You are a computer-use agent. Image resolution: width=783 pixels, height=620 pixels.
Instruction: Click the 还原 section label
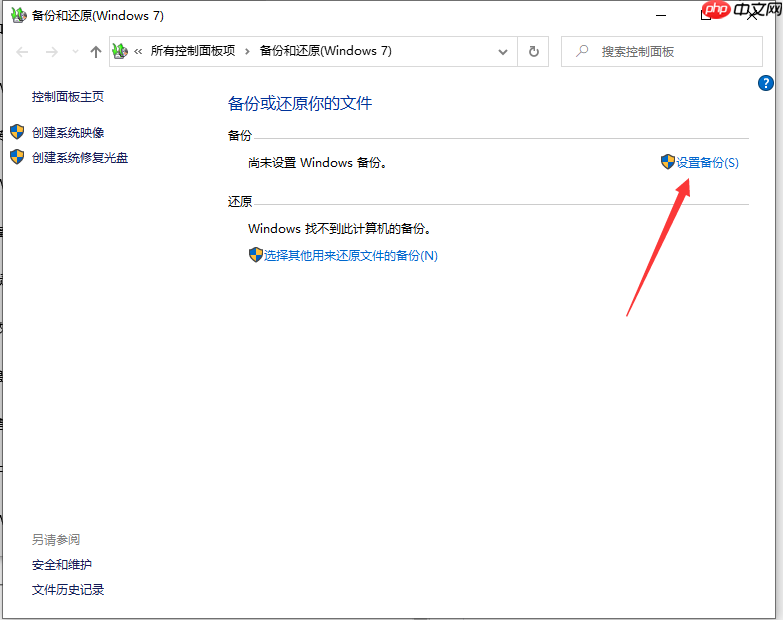[x=240, y=202]
